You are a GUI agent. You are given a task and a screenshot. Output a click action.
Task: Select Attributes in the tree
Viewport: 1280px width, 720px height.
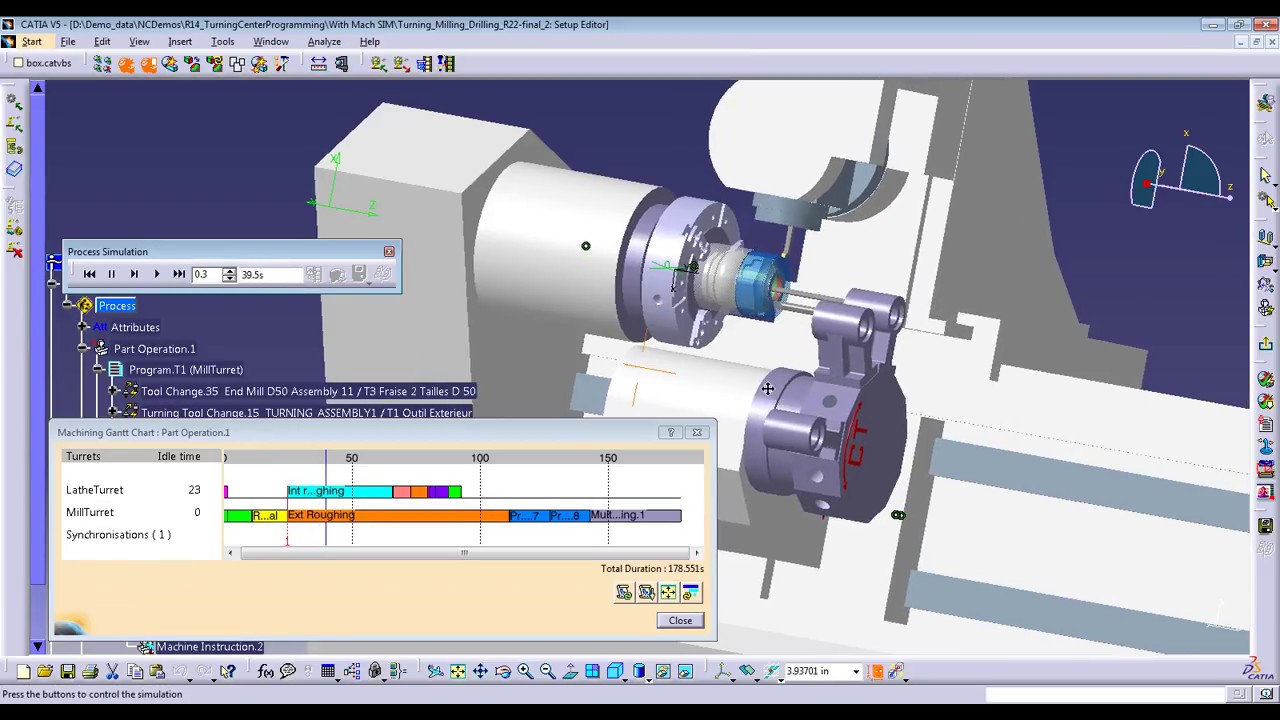(135, 327)
